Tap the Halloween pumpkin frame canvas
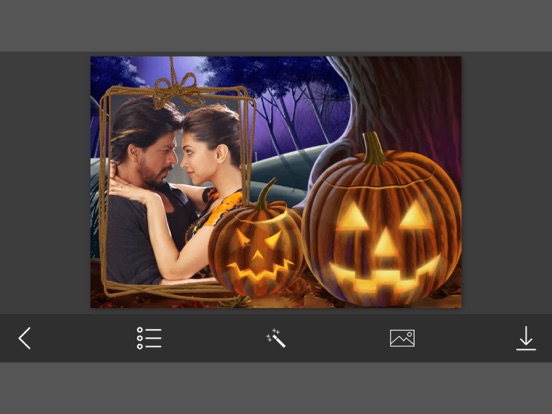 [x=276, y=182]
